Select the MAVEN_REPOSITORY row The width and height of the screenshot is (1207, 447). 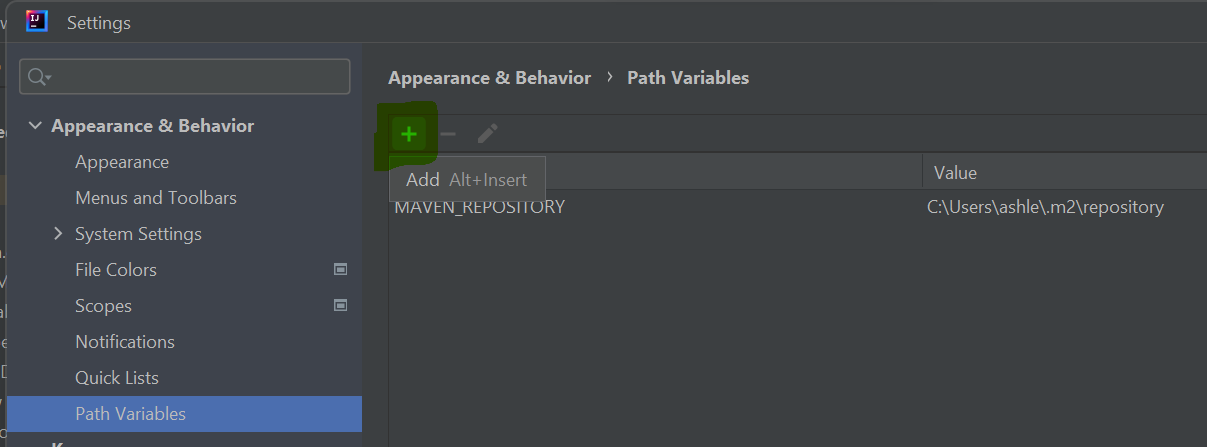(x=798, y=207)
